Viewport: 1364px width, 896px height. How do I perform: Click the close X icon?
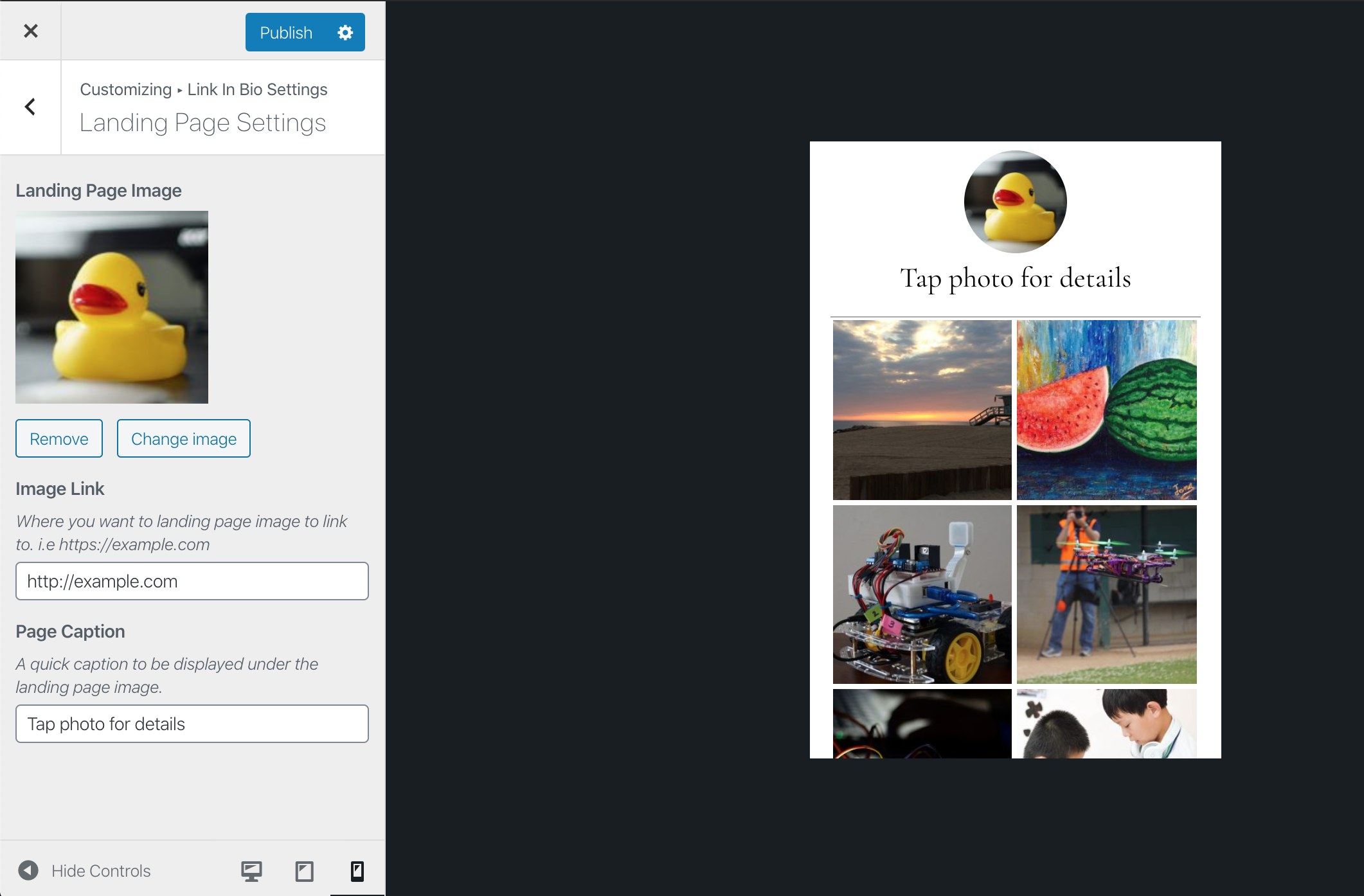30,29
